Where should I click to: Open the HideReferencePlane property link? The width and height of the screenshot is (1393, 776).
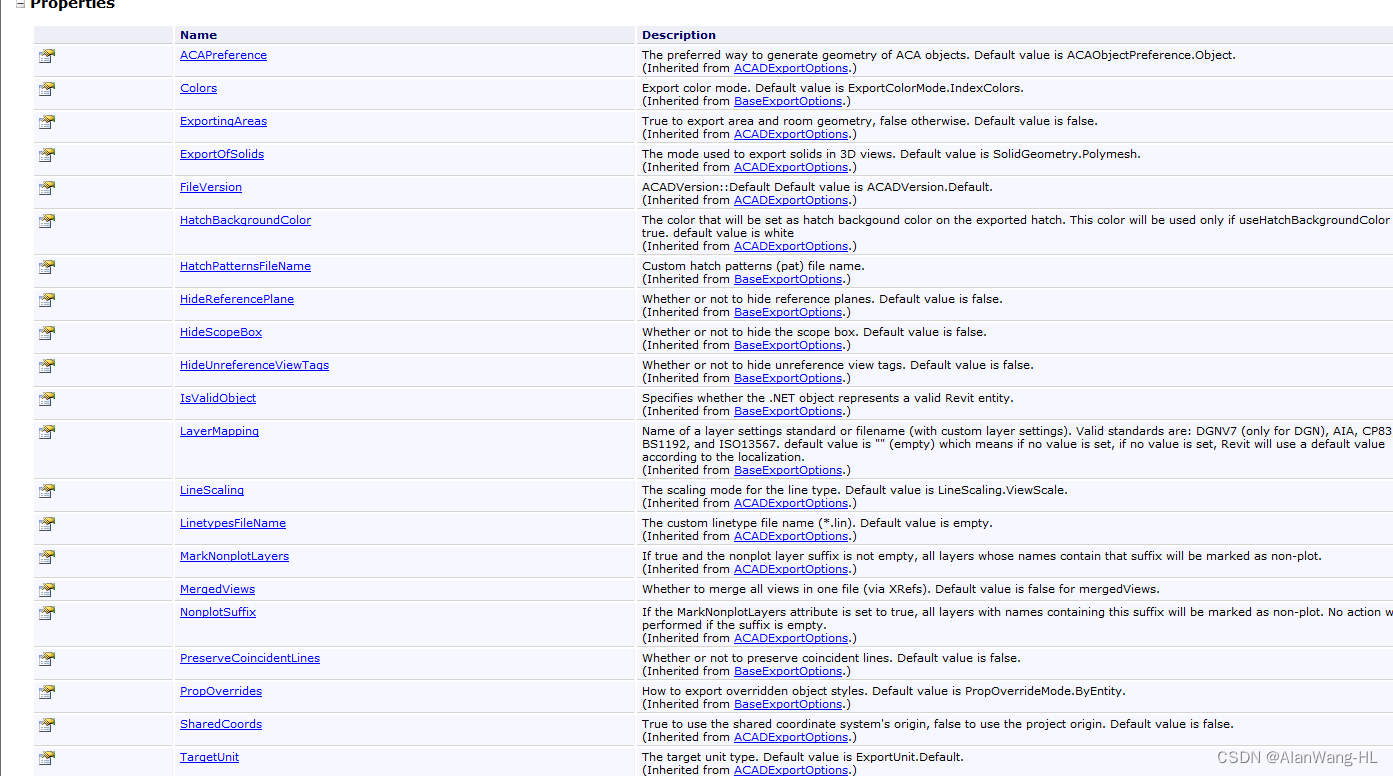[x=237, y=299]
